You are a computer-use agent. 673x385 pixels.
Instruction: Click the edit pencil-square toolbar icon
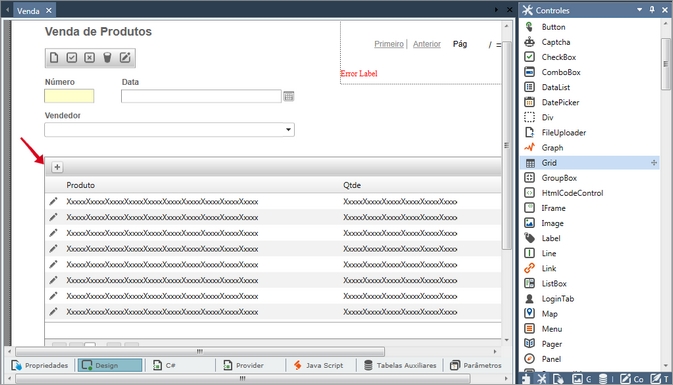(x=125, y=58)
